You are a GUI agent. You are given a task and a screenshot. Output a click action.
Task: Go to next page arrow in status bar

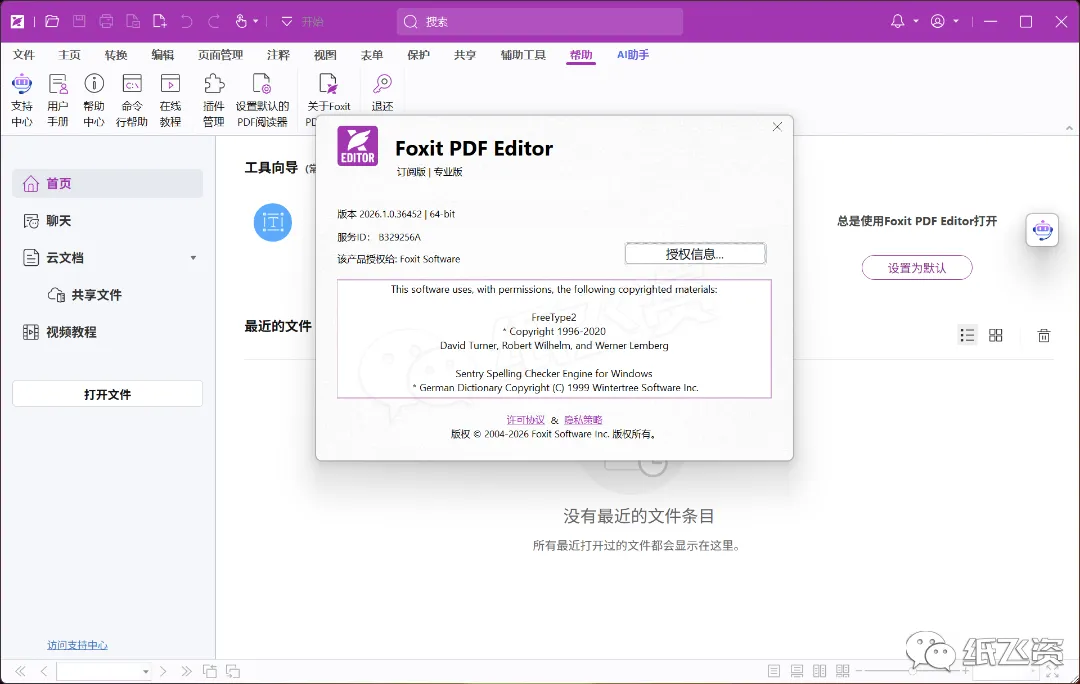point(163,671)
